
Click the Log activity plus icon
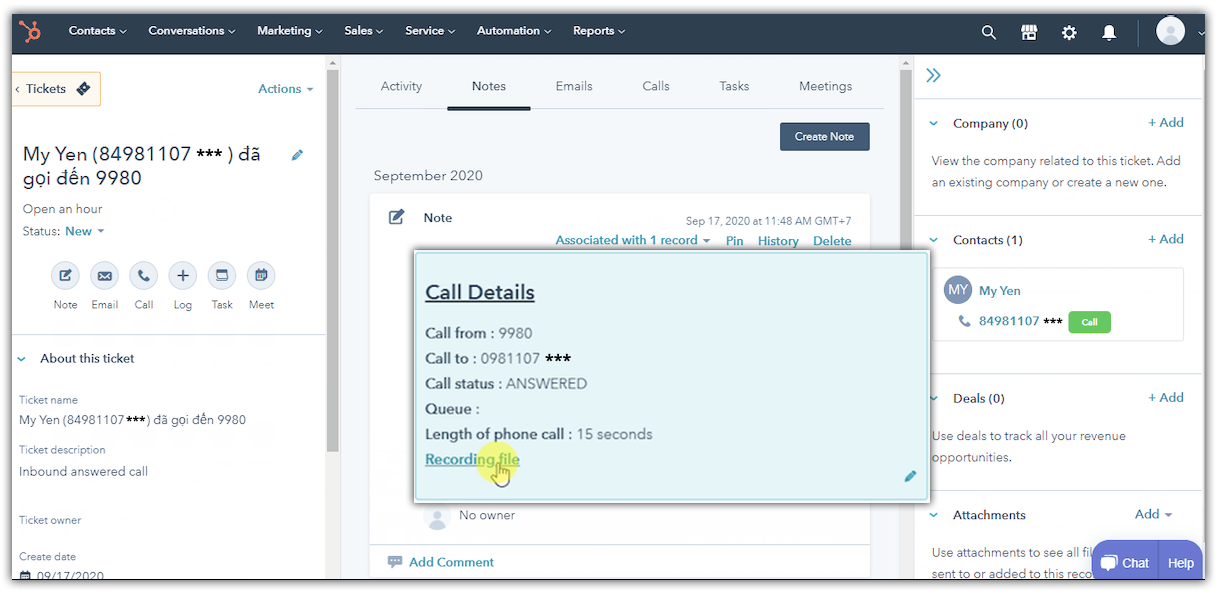(x=182, y=276)
